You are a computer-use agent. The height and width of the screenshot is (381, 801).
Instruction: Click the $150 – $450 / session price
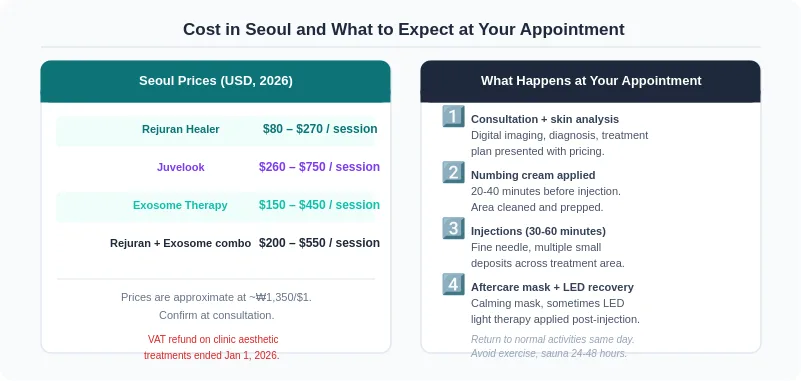319,205
